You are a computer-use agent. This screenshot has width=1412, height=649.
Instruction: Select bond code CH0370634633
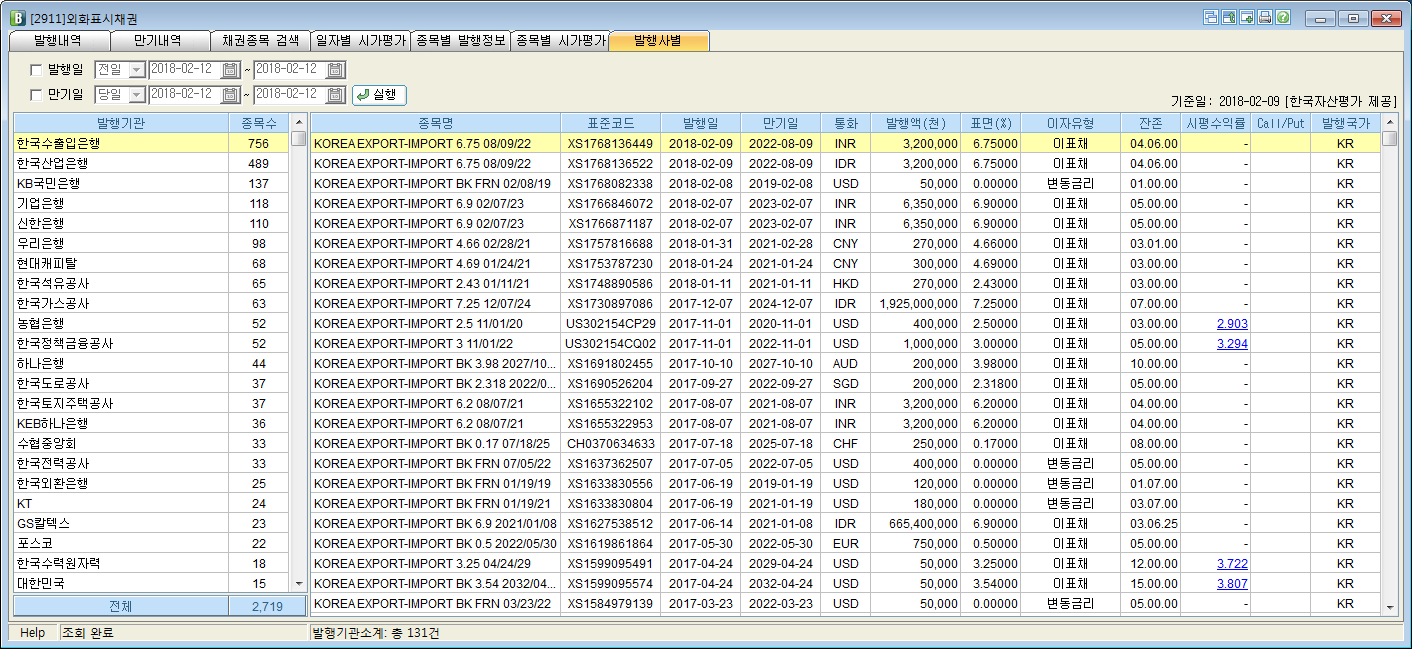coord(610,444)
